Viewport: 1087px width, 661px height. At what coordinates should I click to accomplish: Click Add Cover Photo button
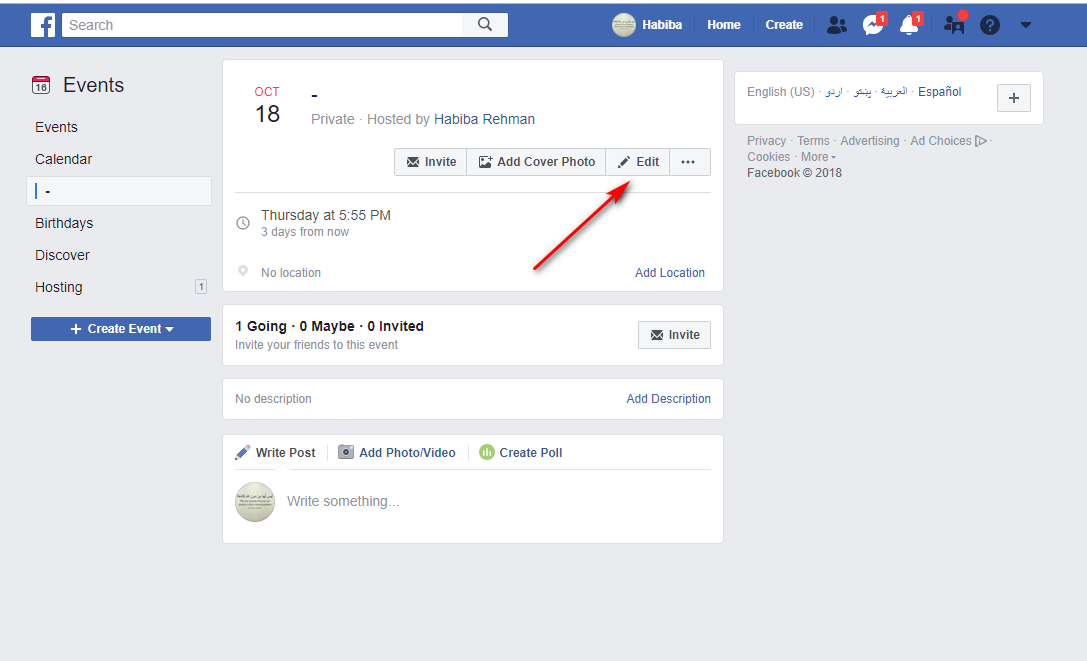pyautogui.click(x=537, y=162)
